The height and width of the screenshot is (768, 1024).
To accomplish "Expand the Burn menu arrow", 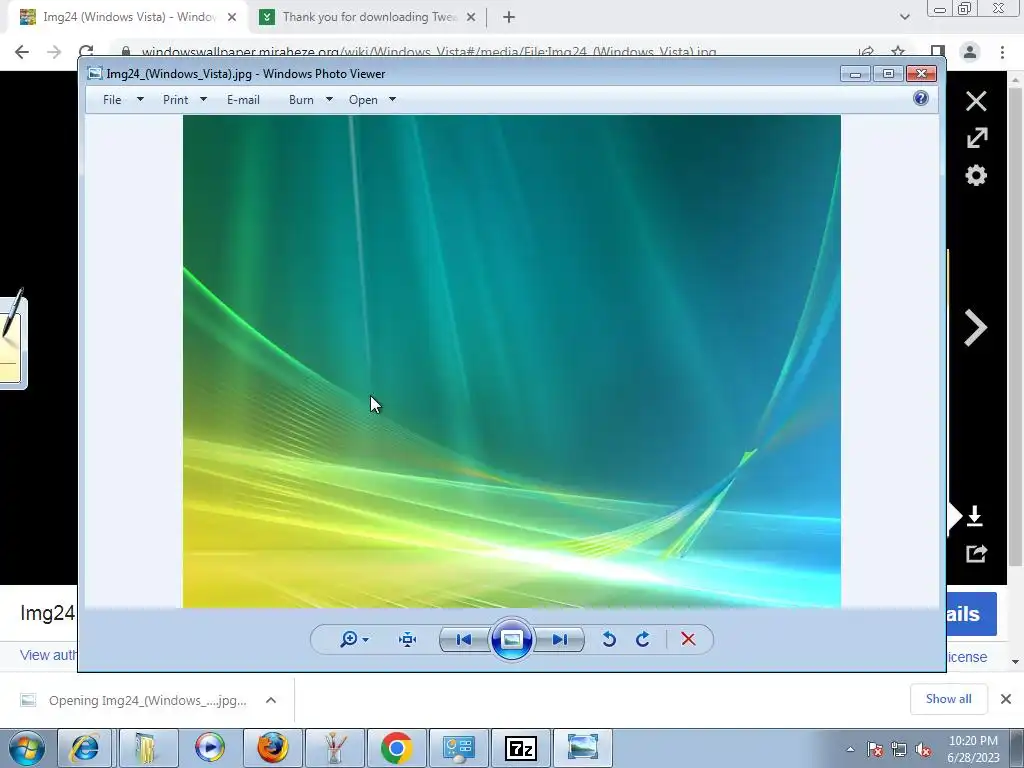I will [x=329, y=100].
